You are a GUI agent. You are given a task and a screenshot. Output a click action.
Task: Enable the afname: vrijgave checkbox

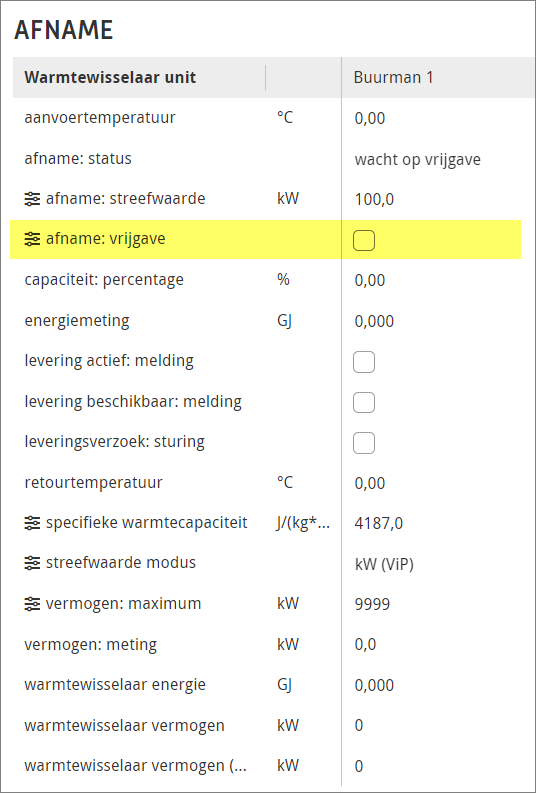364,240
